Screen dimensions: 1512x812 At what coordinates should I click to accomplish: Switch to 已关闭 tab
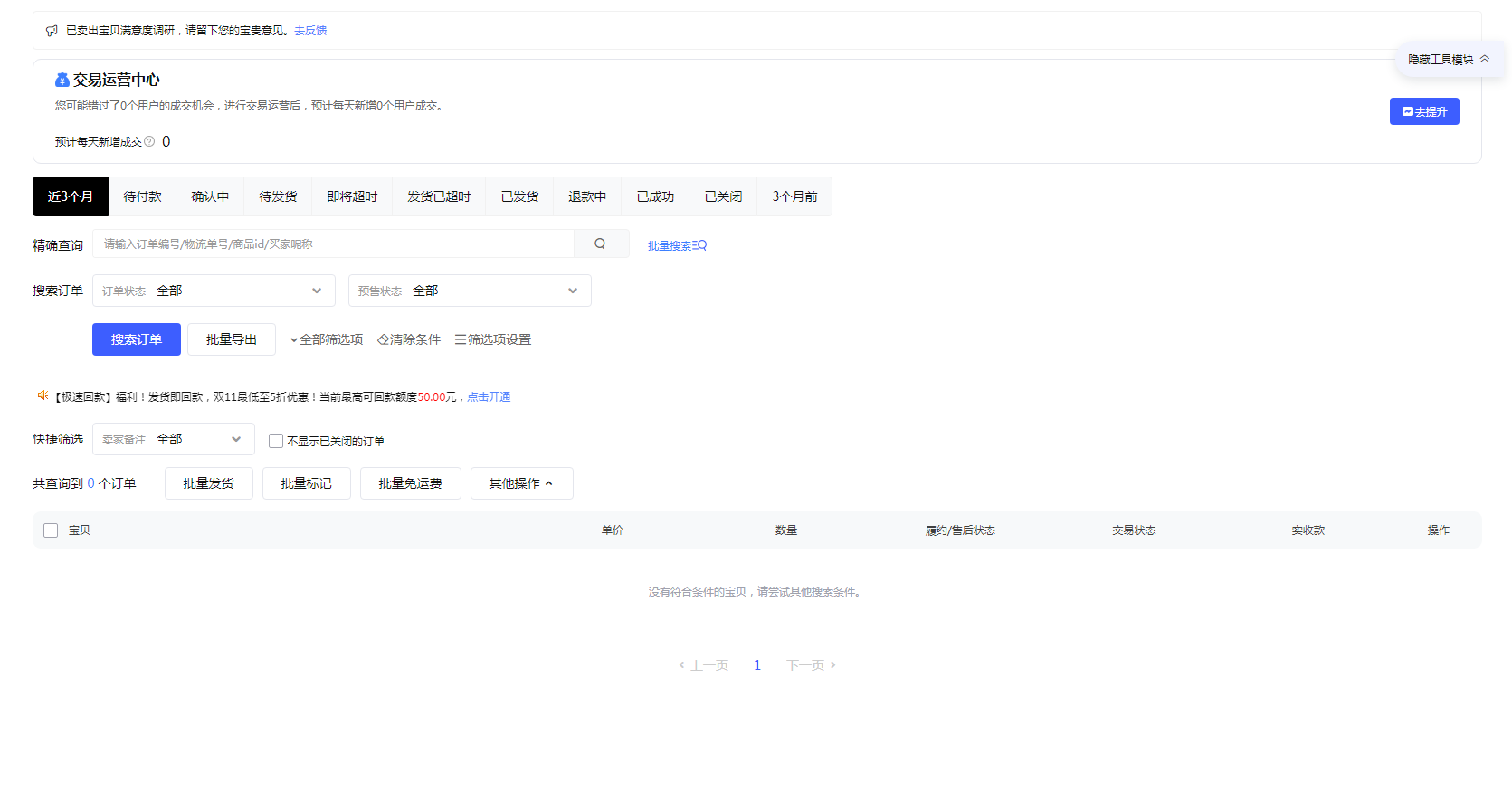click(x=723, y=196)
